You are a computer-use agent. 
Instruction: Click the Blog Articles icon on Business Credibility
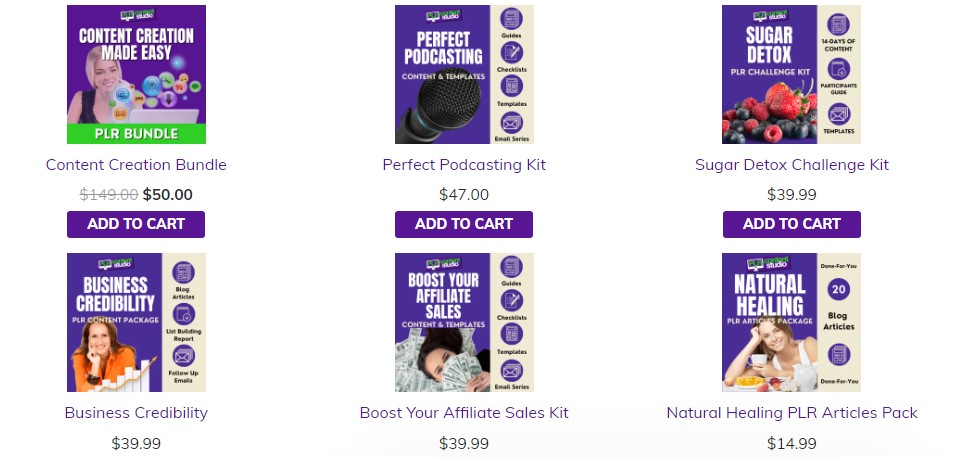184,273
